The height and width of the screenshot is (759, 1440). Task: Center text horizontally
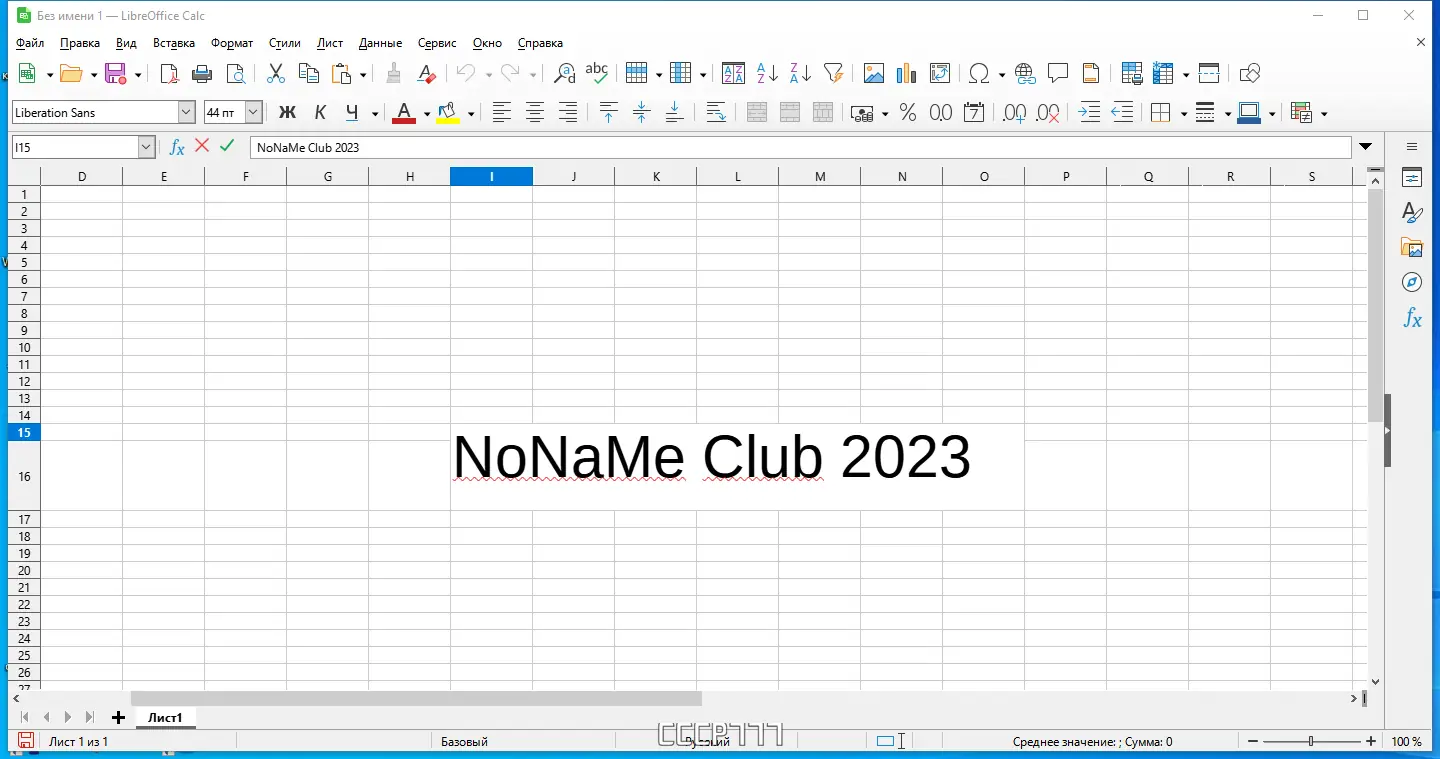[x=535, y=113]
